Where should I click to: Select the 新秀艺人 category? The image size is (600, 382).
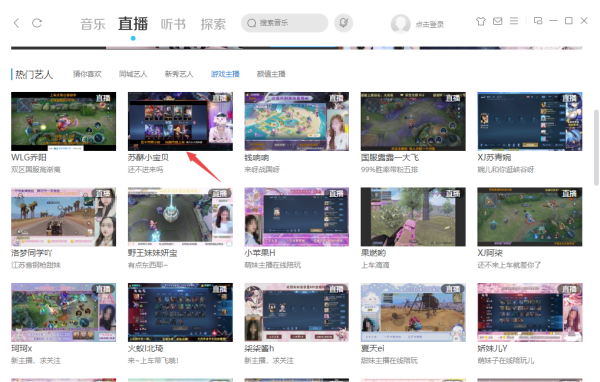[179, 74]
